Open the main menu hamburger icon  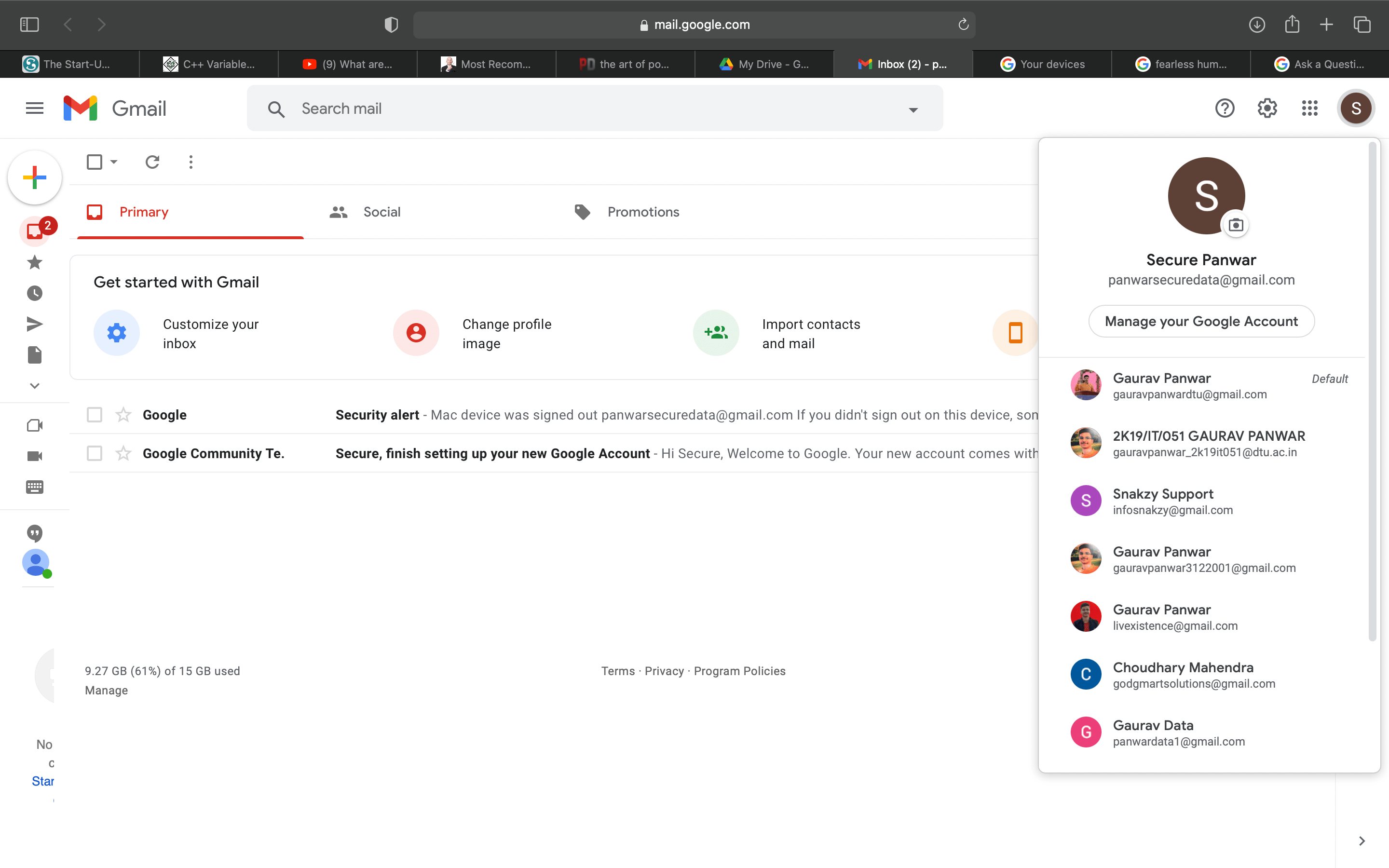point(34,108)
